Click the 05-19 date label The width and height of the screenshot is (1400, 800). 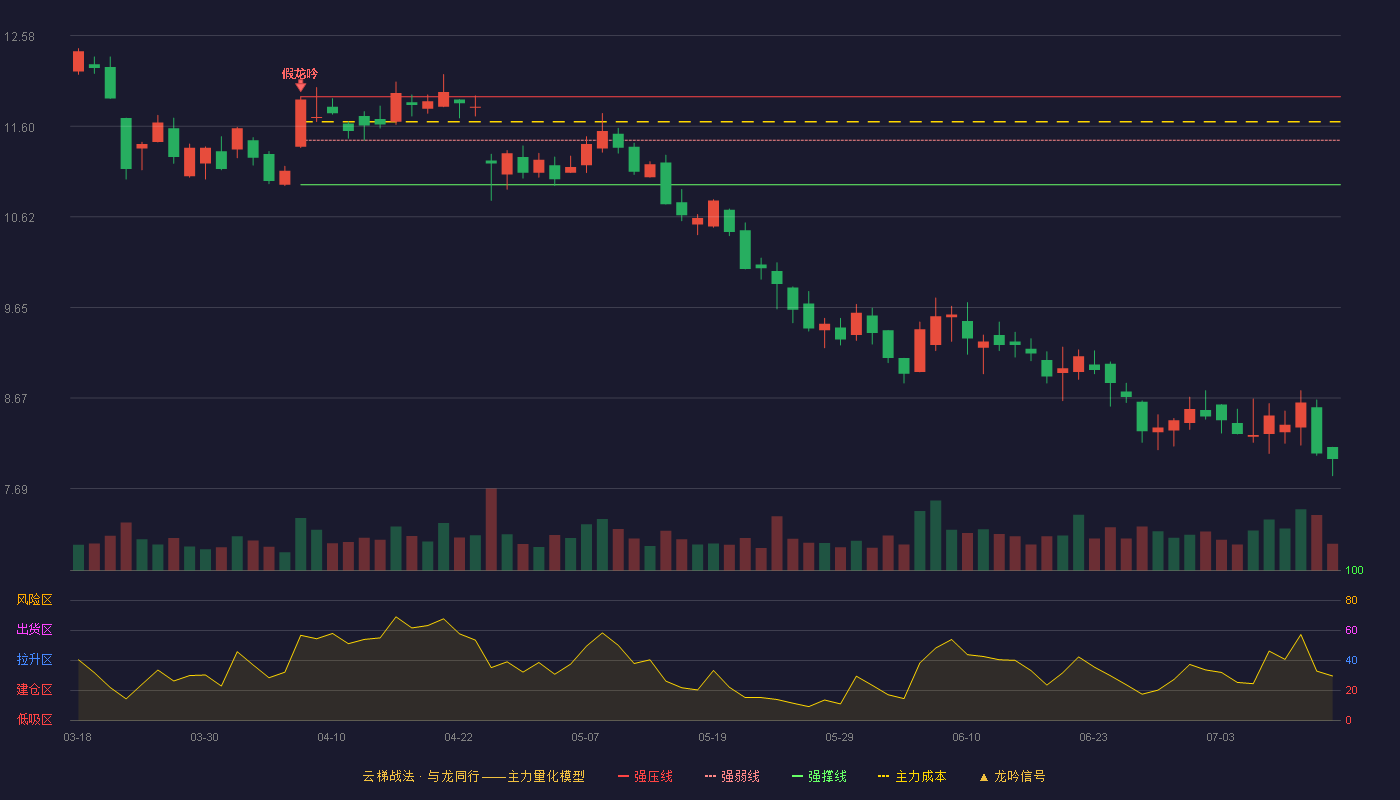point(712,737)
